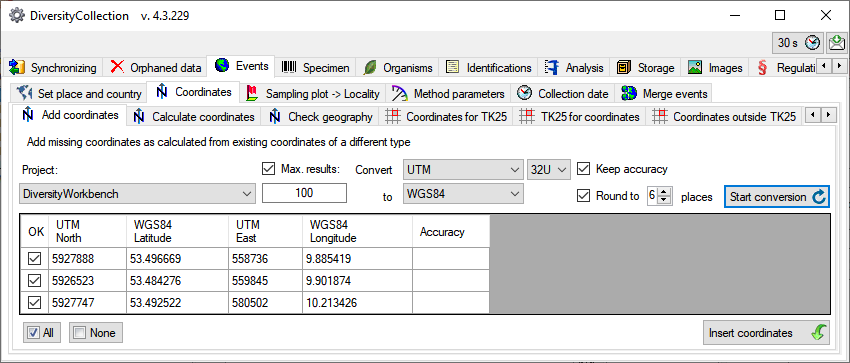Screen dimensions: 850x363
Task: Uncheck OK for row 5927747
Action: tap(35, 302)
